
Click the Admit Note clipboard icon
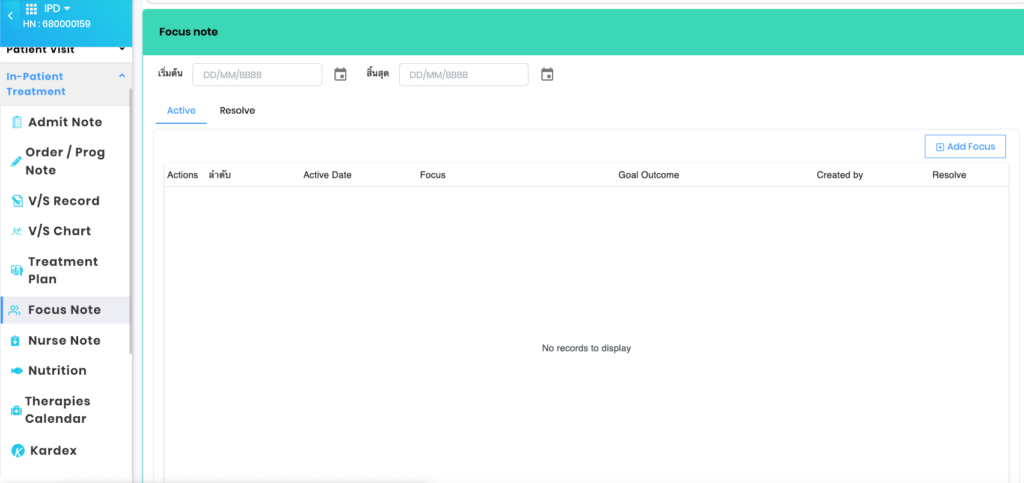16,122
